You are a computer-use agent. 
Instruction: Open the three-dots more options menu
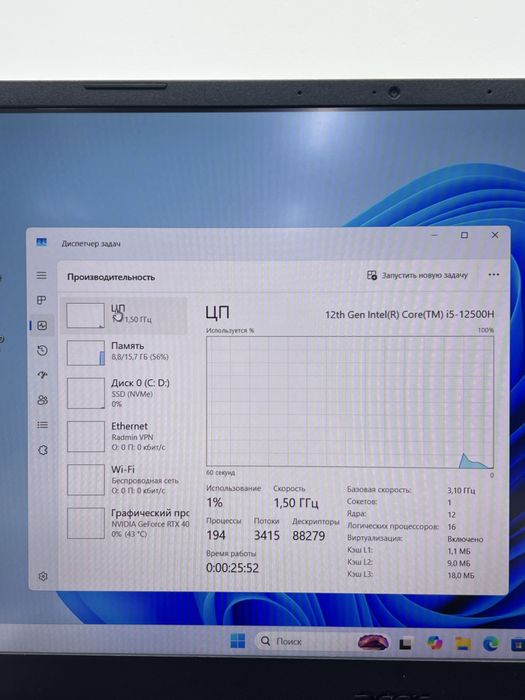(494, 275)
